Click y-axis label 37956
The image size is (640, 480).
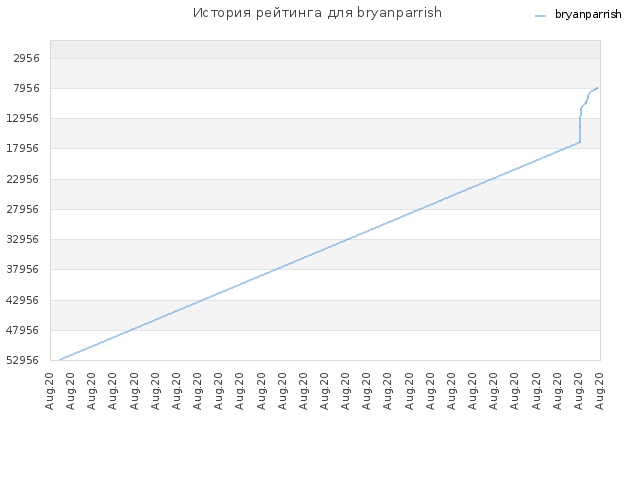point(23,269)
